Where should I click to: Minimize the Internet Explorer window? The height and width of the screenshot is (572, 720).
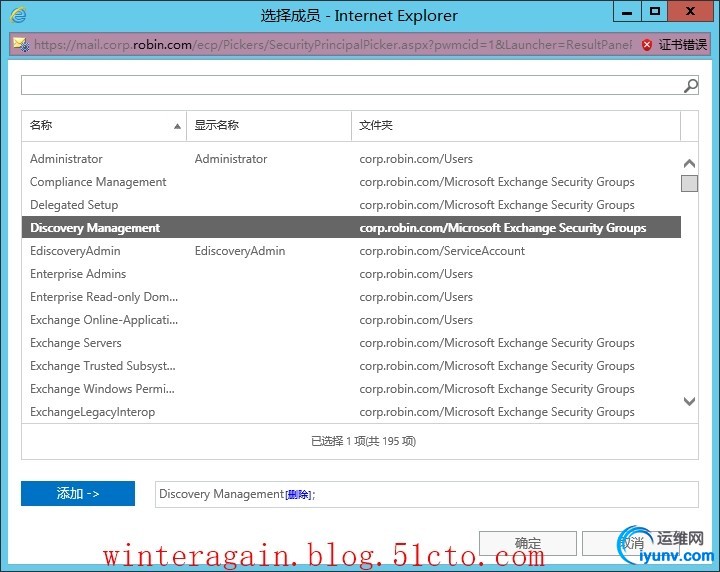pos(627,12)
